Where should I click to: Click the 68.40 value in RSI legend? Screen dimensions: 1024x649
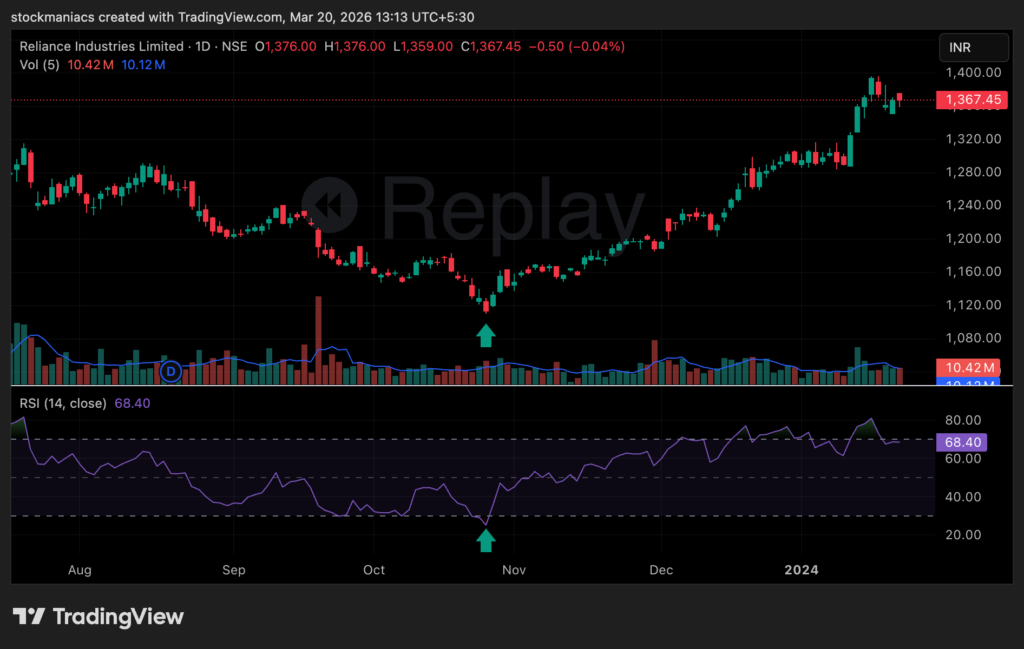(x=133, y=404)
